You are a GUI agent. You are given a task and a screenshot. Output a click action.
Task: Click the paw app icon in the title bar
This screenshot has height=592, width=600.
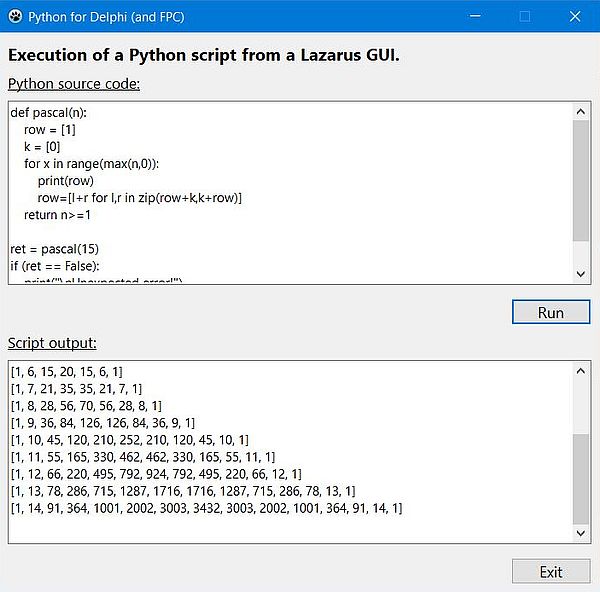pyautogui.click(x=15, y=16)
